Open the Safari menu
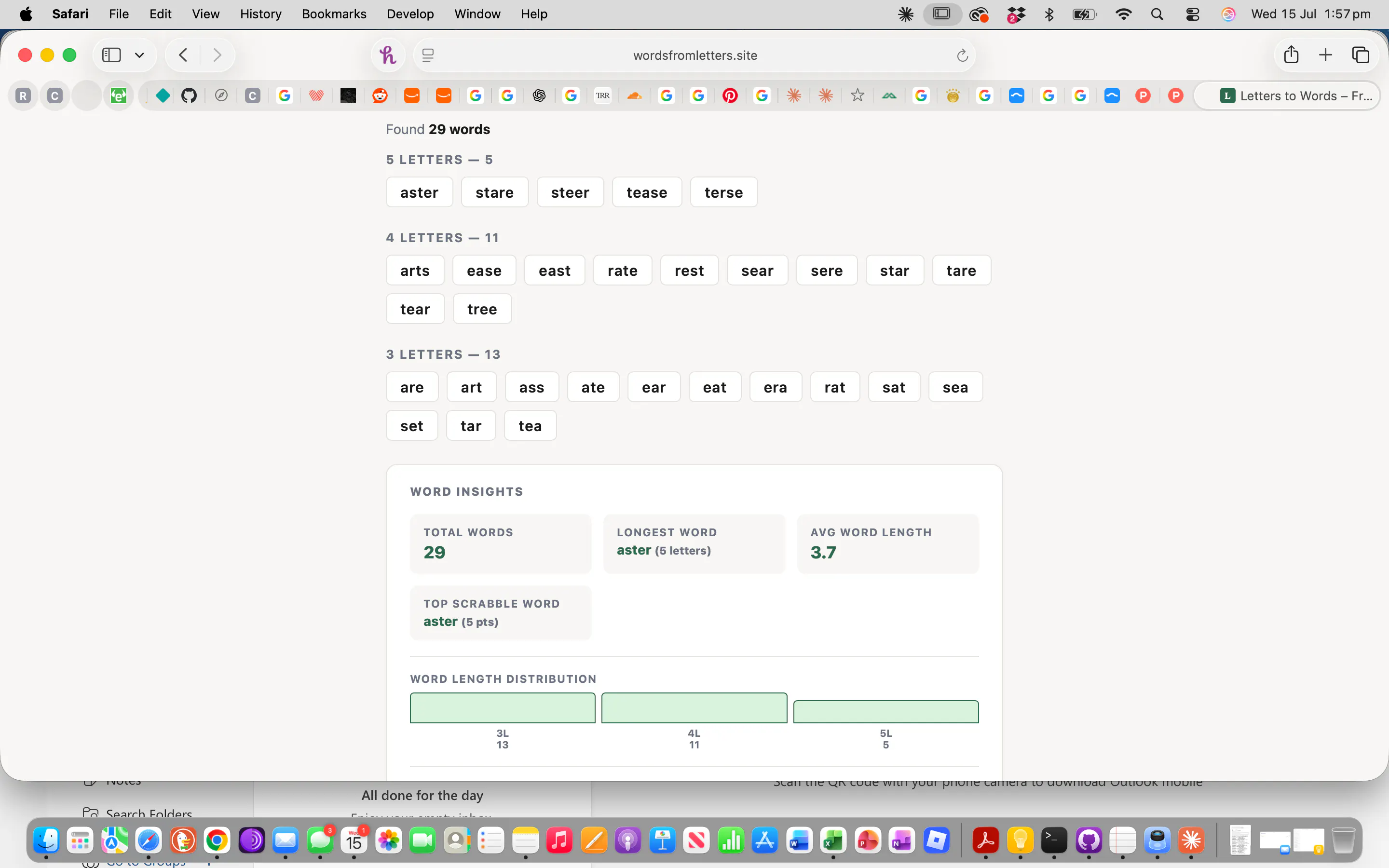 pos(70,14)
